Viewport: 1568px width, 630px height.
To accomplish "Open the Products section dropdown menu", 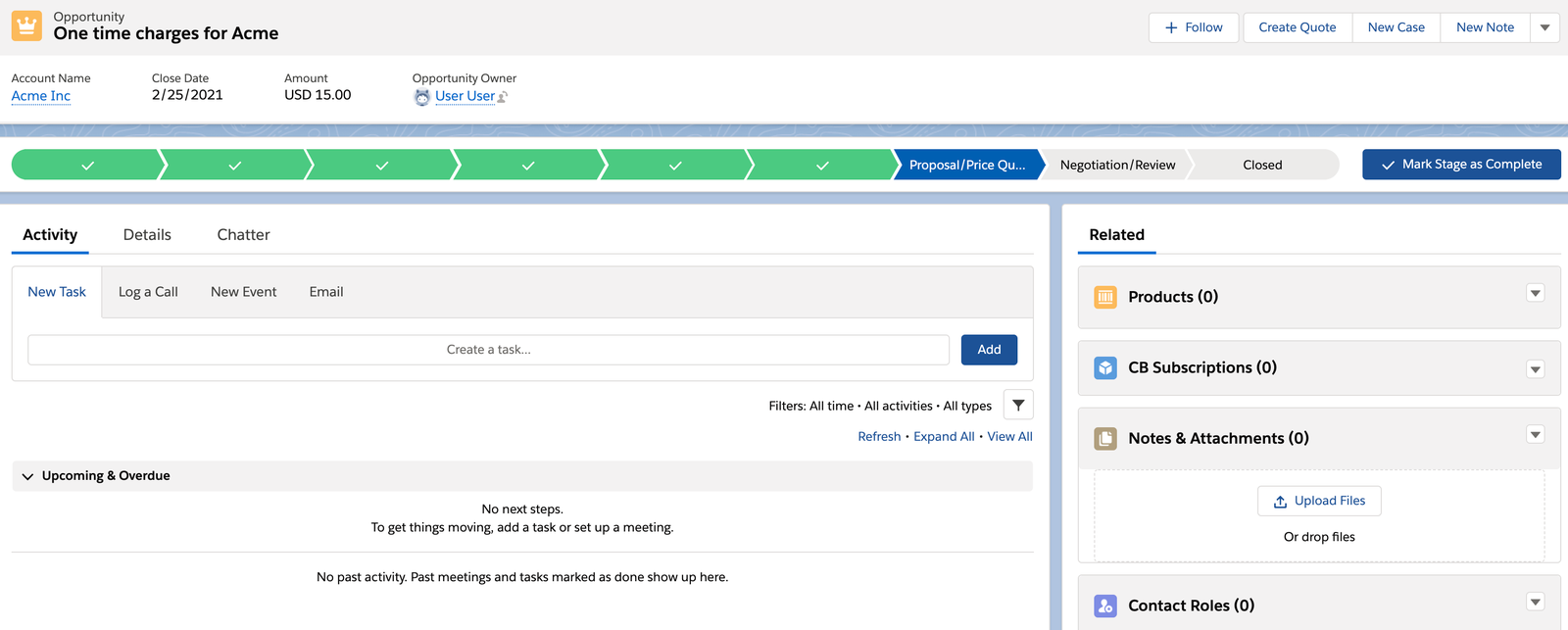I will tap(1536, 293).
